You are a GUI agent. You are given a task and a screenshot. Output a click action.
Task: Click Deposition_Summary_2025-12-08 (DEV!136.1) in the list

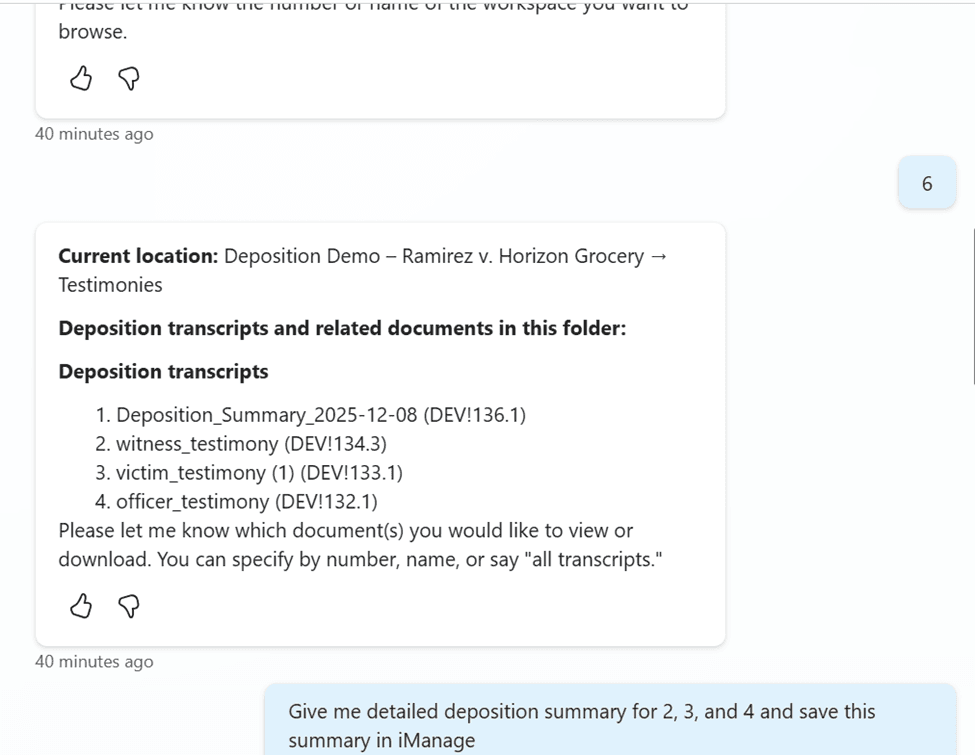(x=320, y=415)
